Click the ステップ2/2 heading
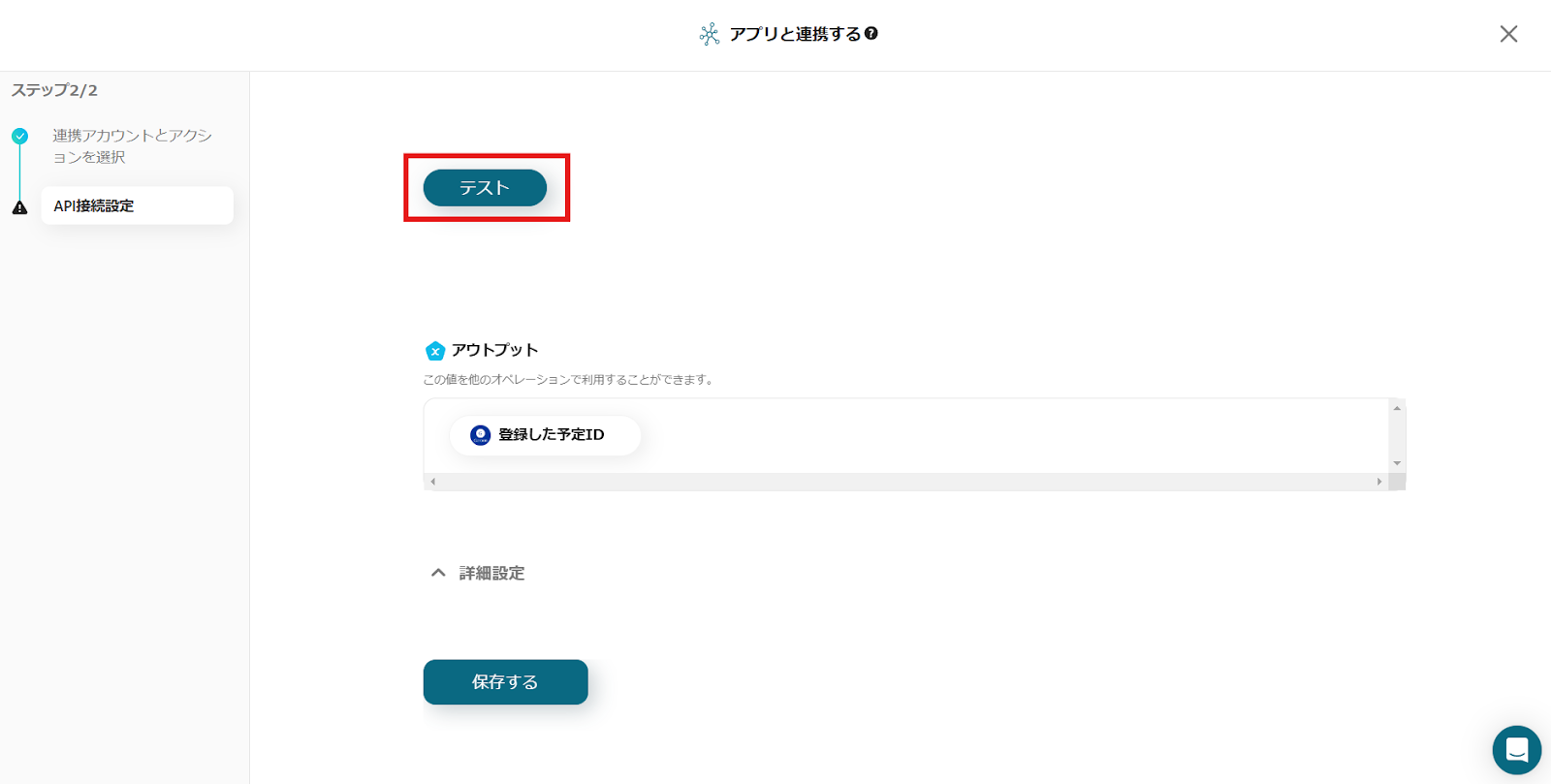This screenshot has width=1551, height=784. click(54, 90)
